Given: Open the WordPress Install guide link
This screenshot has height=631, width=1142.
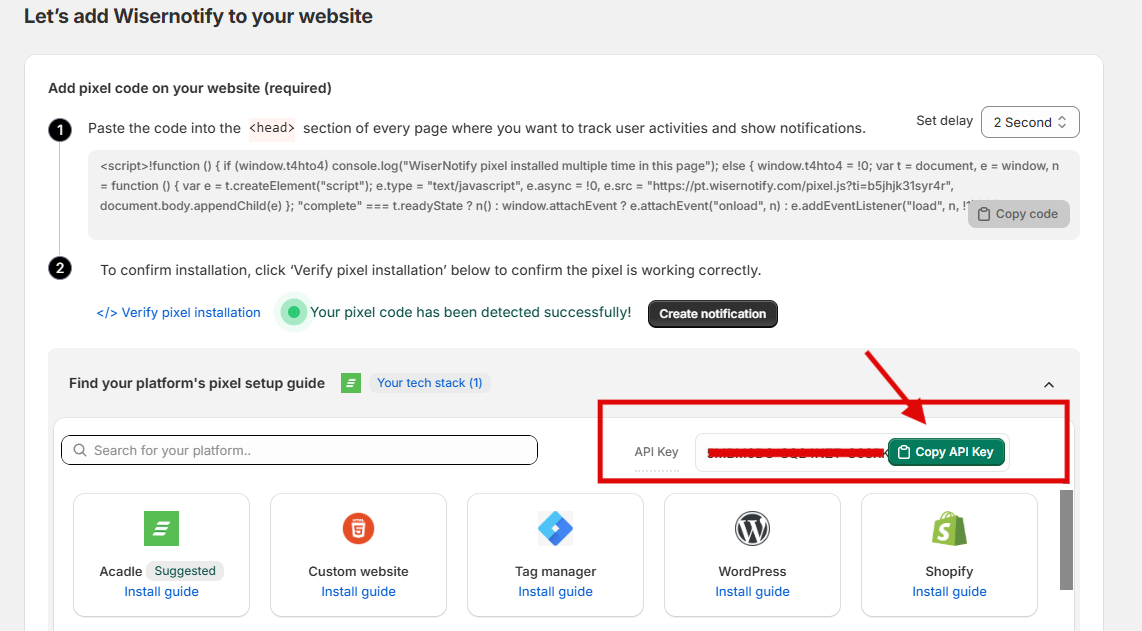Looking at the screenshot, I should (x=752, y=592).
